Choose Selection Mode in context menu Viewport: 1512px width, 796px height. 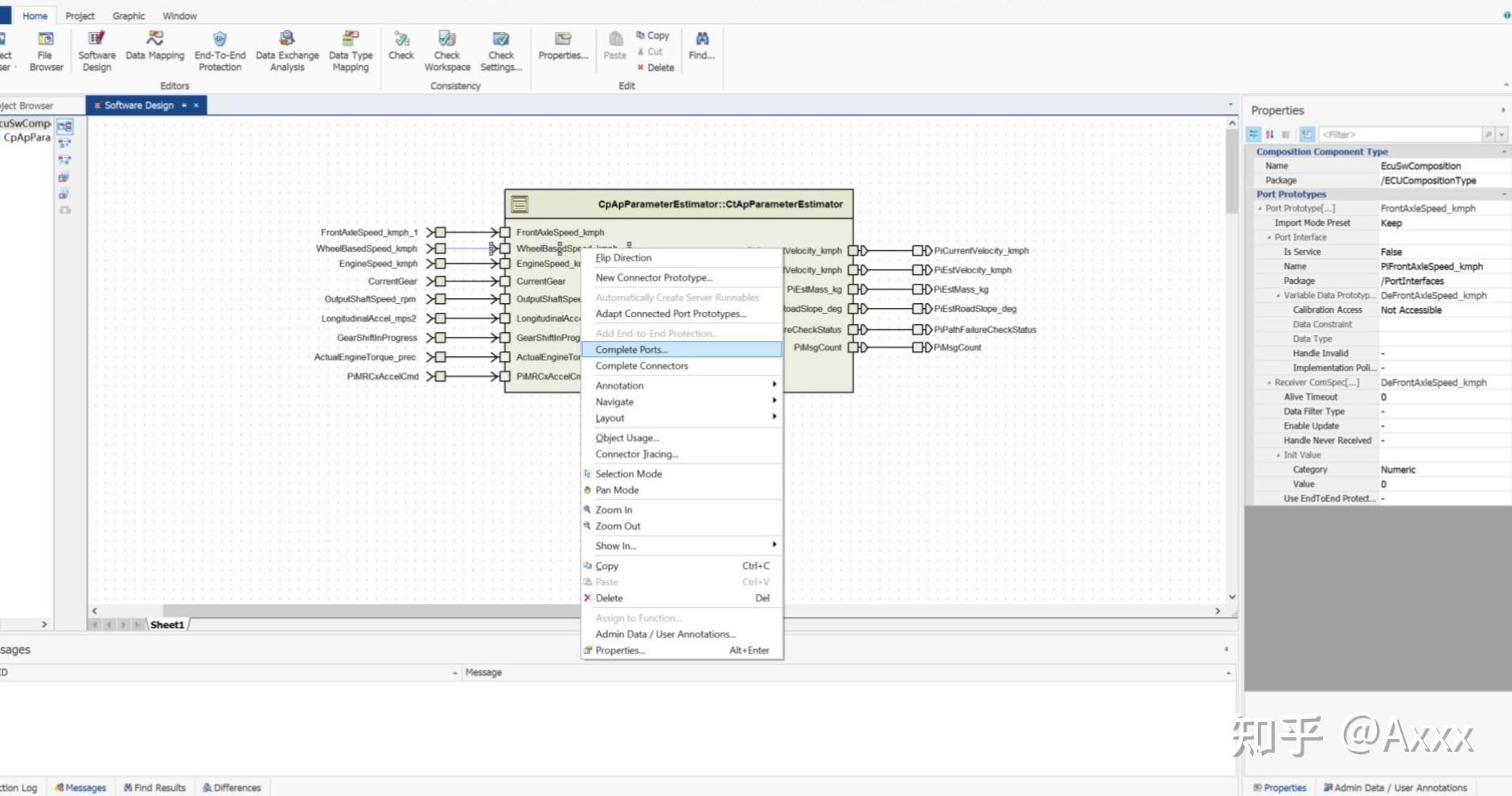point(628,474)
